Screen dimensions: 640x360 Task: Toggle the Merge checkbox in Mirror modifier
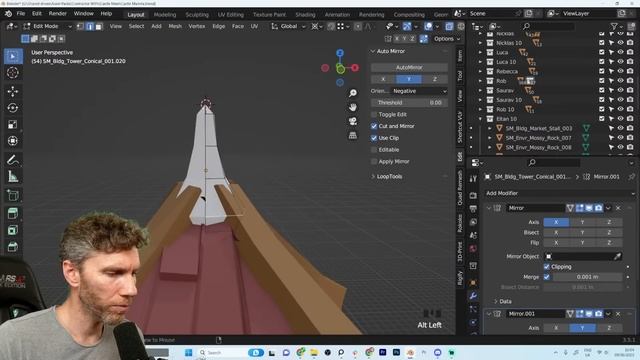point(547,277)
